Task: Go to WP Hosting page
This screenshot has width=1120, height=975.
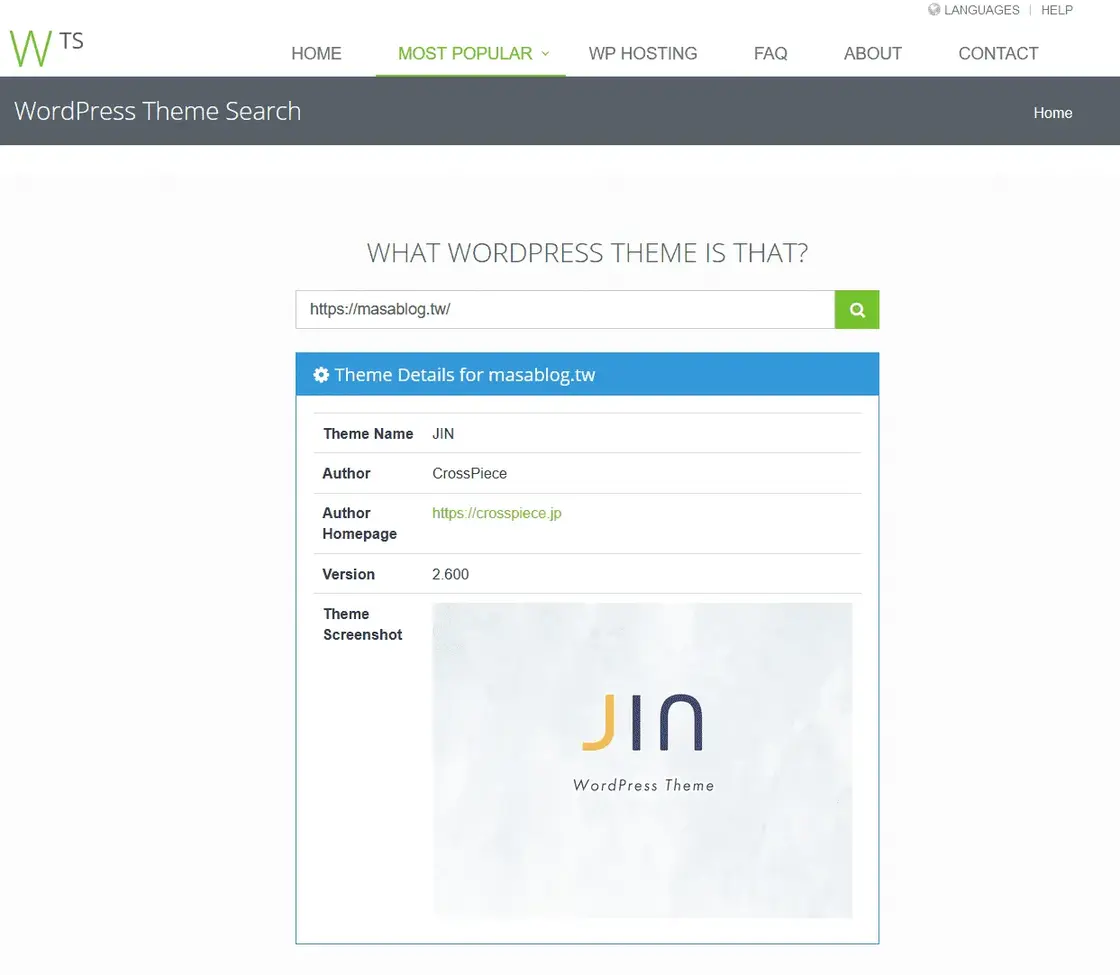Action: [x=643, y=54]
